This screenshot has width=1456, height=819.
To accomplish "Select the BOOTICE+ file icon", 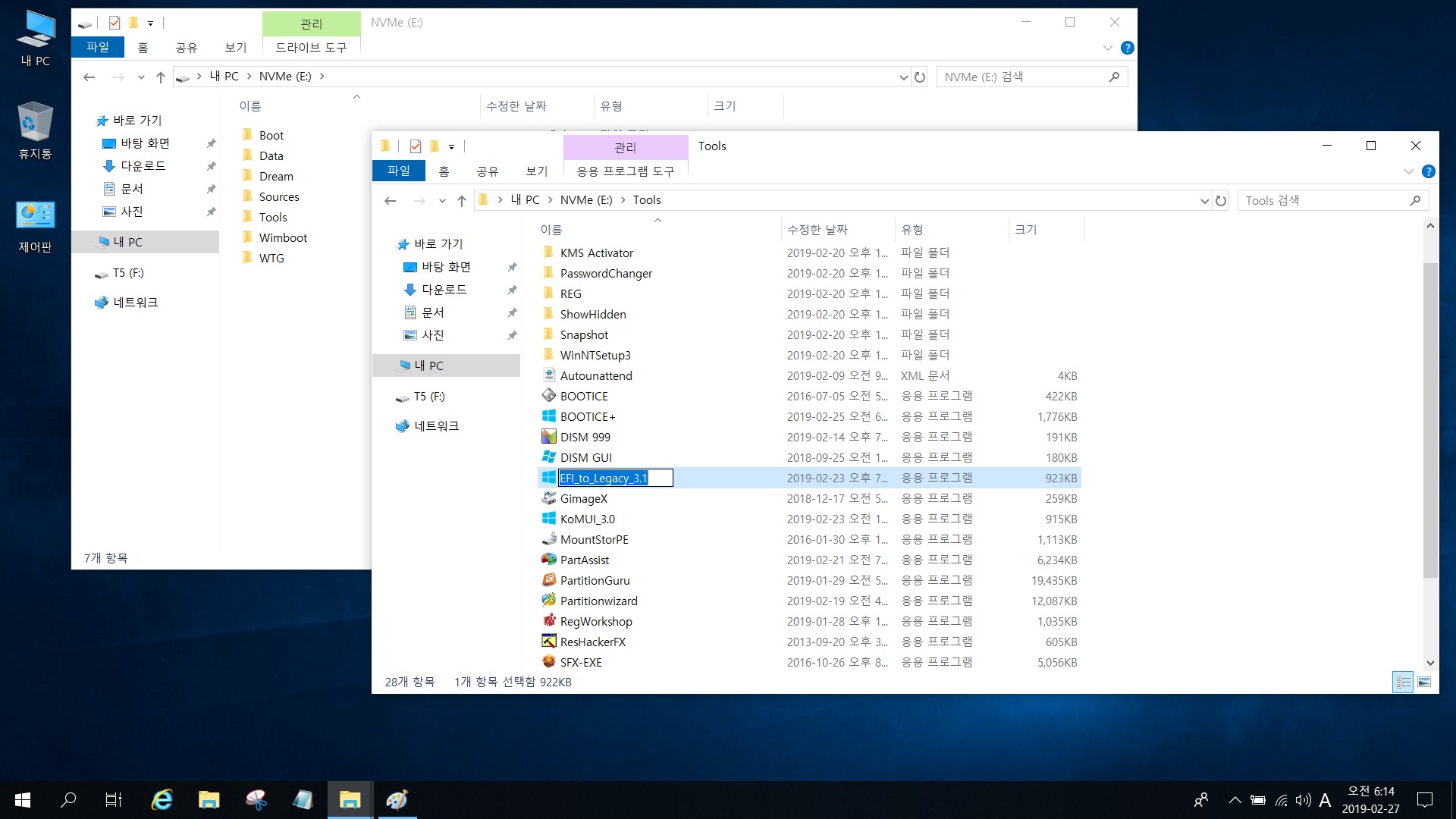I will click(549, 416).
